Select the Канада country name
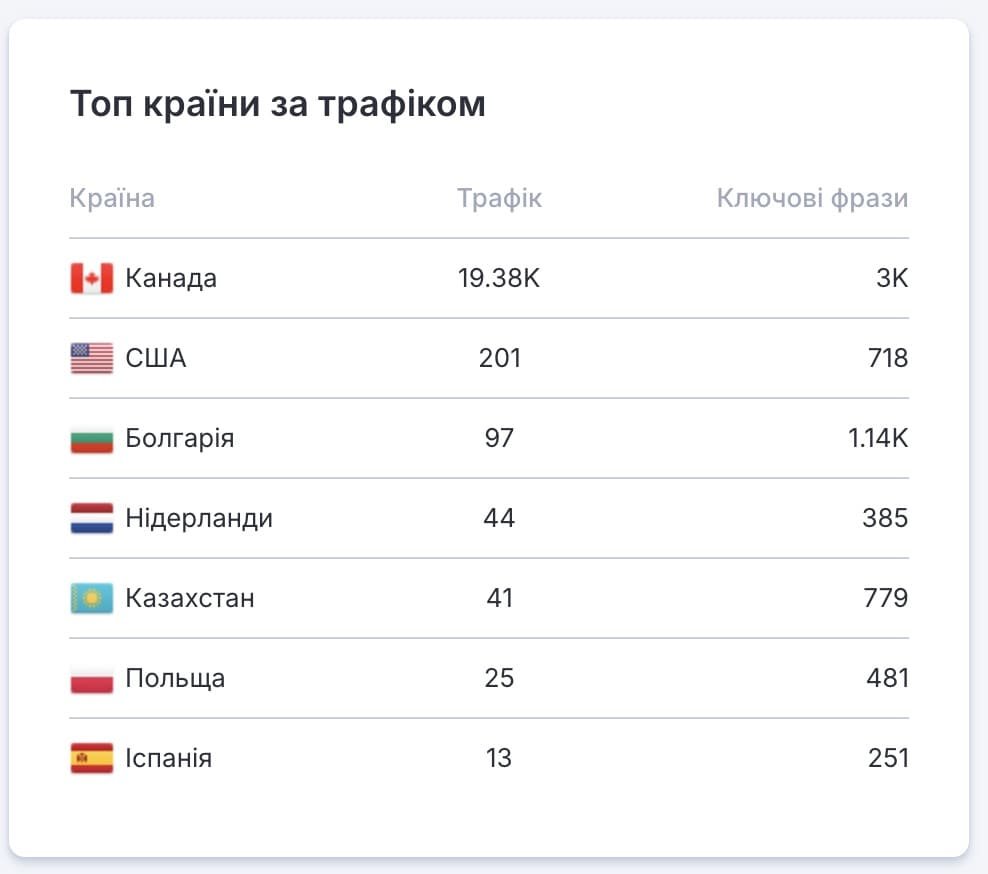The height and width of the screenshot is (874, 988). (171, 278)
